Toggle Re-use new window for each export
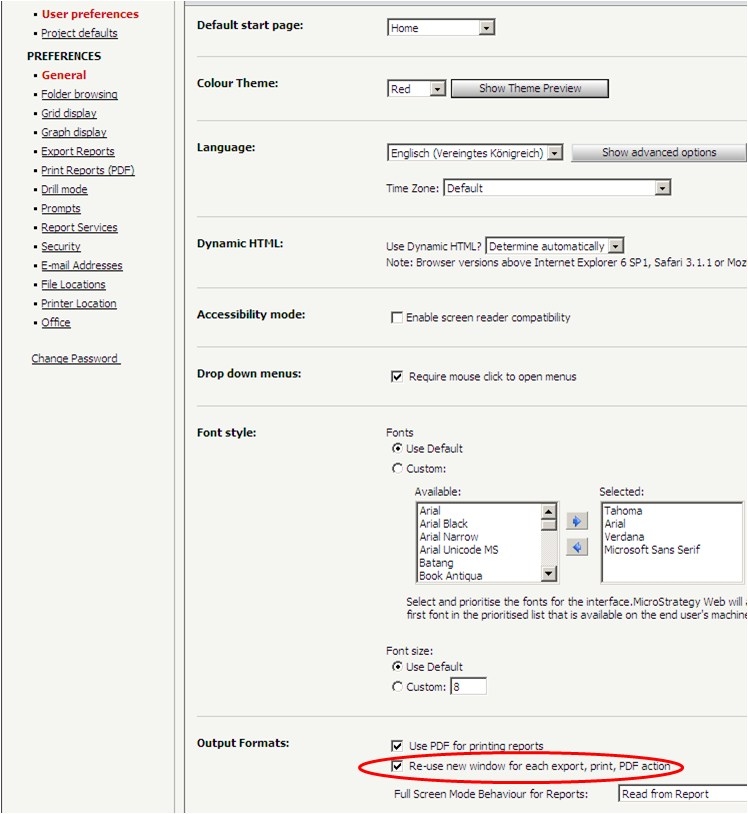 click(x=397, y=766)
